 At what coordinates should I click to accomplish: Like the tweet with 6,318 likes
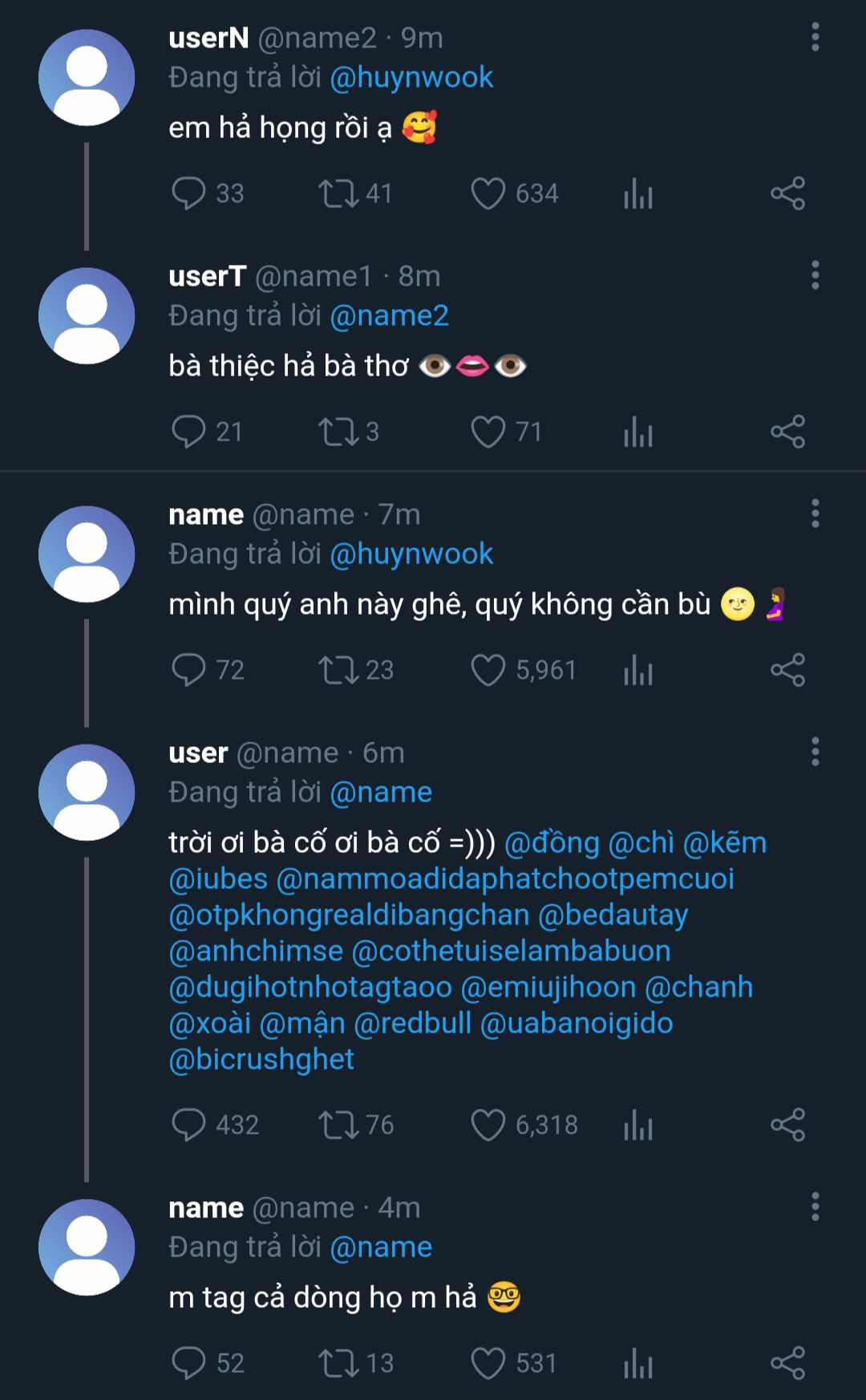488,1125
